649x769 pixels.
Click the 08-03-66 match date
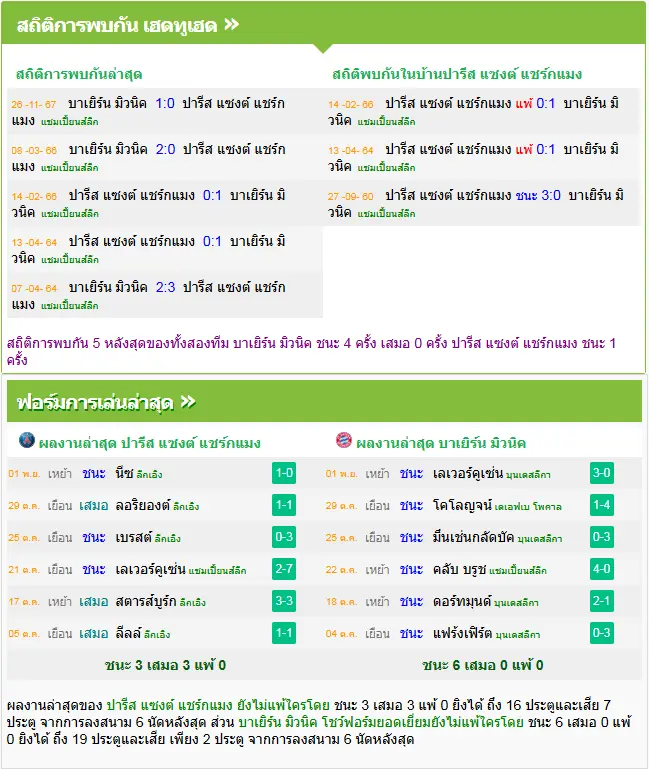[x=34, y=151]
